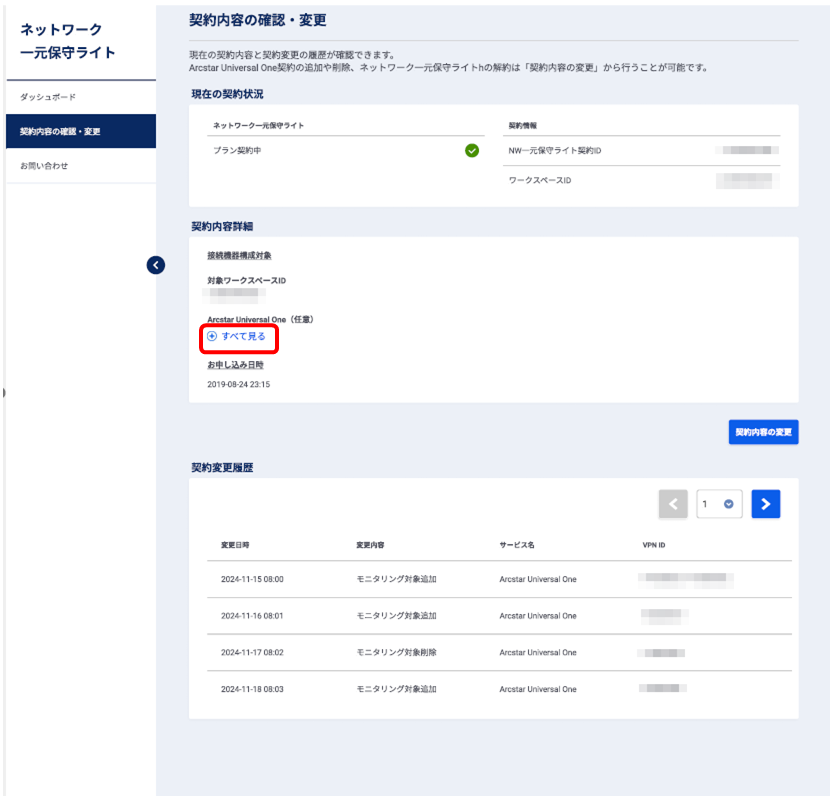Click the blurred VPN ID in the 2024-11-15 row

(x=686, y=580)
